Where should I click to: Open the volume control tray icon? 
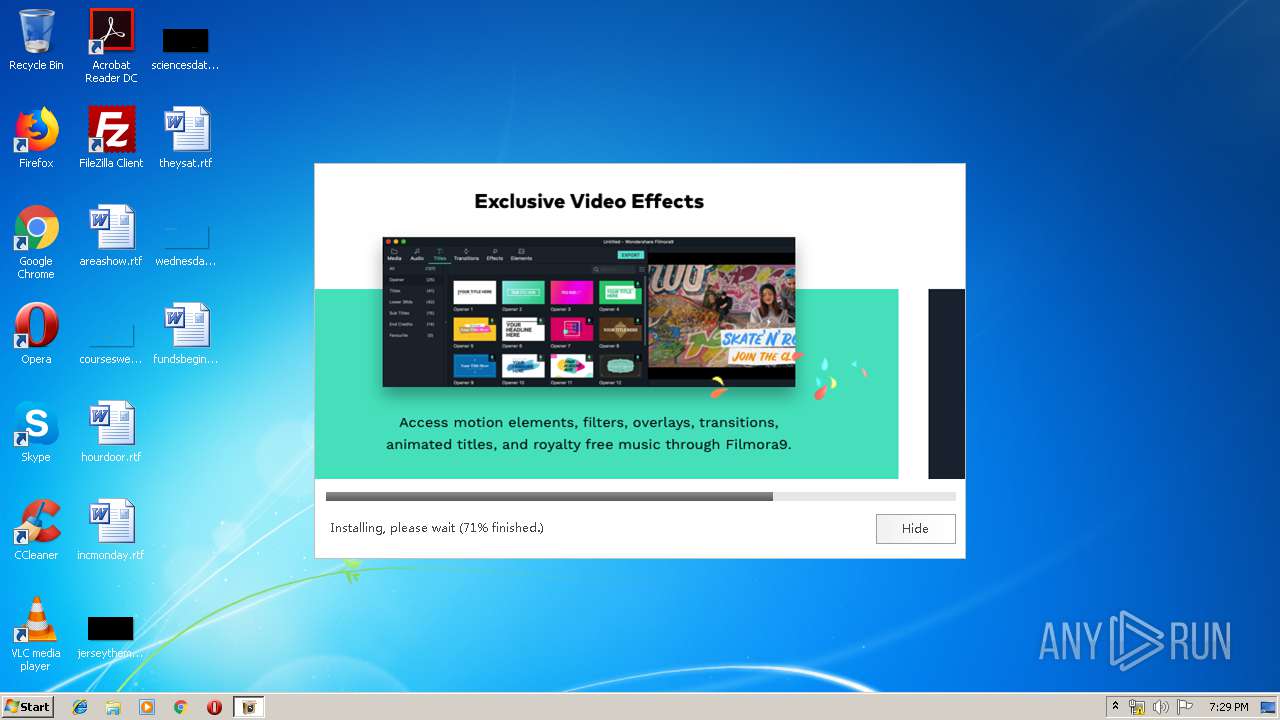(x=1160, y=707)
